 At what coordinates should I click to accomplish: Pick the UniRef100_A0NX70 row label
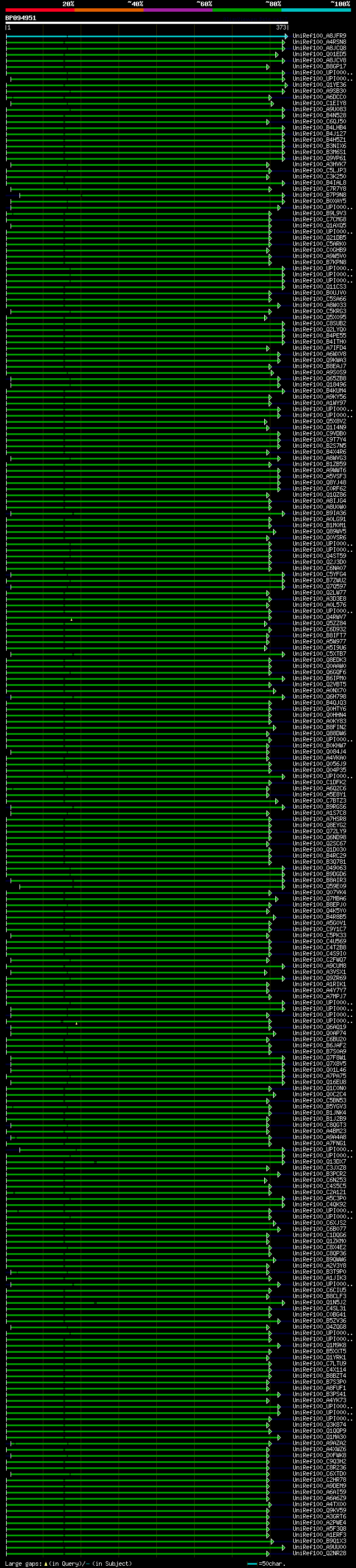(319, 691)
